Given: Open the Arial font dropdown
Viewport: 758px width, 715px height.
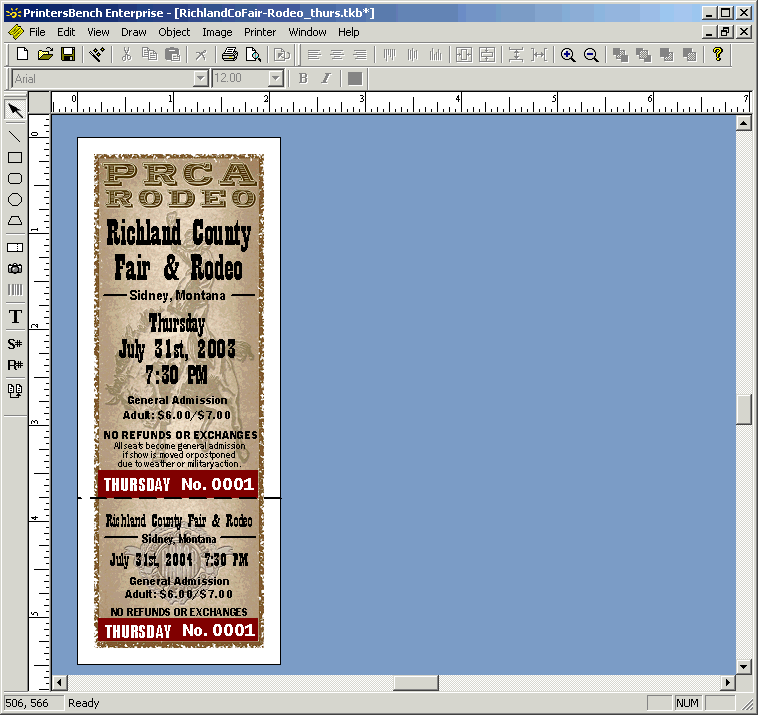Looking at the screenshot, I should (x=201, y=78).
